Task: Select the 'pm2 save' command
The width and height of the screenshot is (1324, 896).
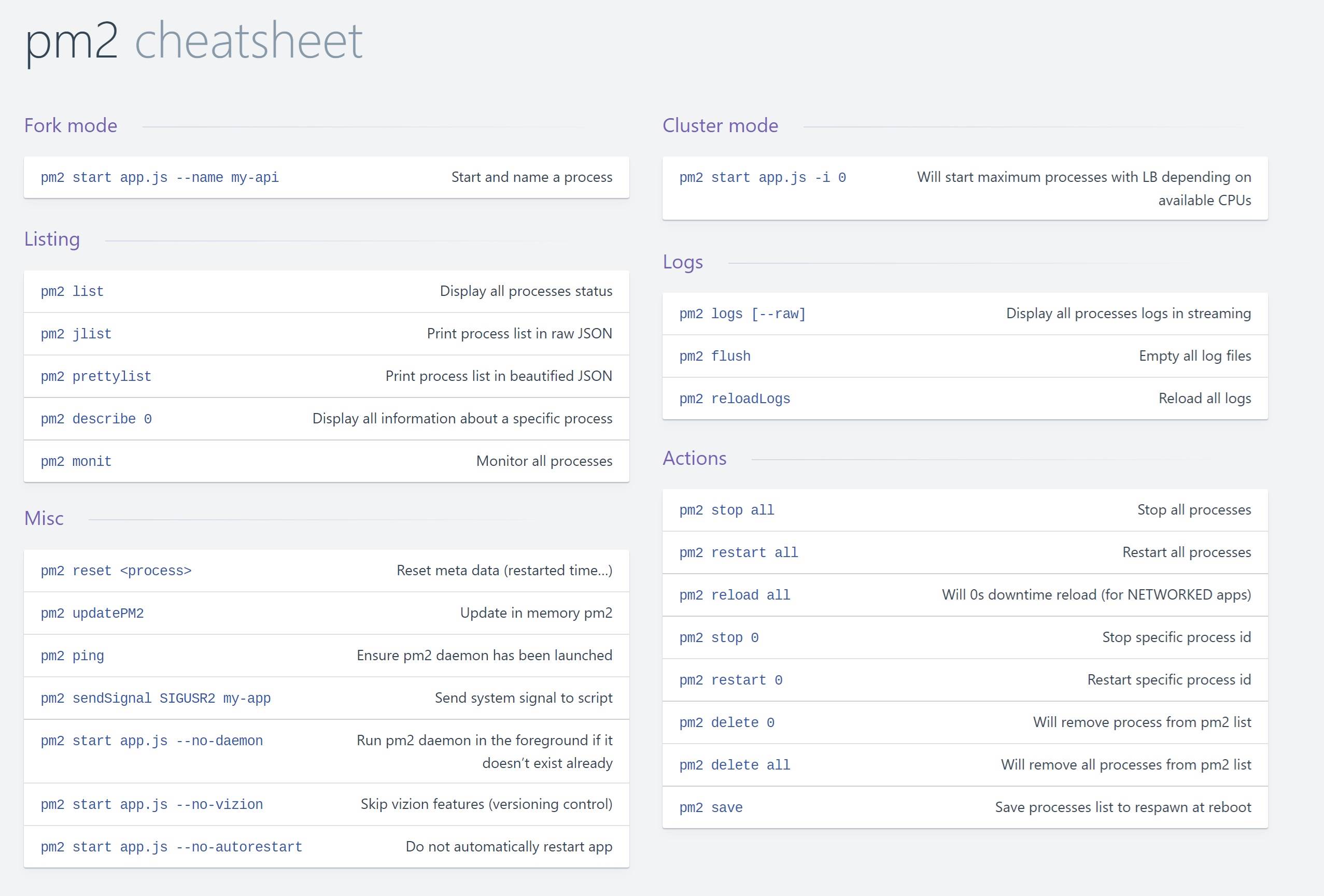Action: pyautogui.click(x=711, y=808)
